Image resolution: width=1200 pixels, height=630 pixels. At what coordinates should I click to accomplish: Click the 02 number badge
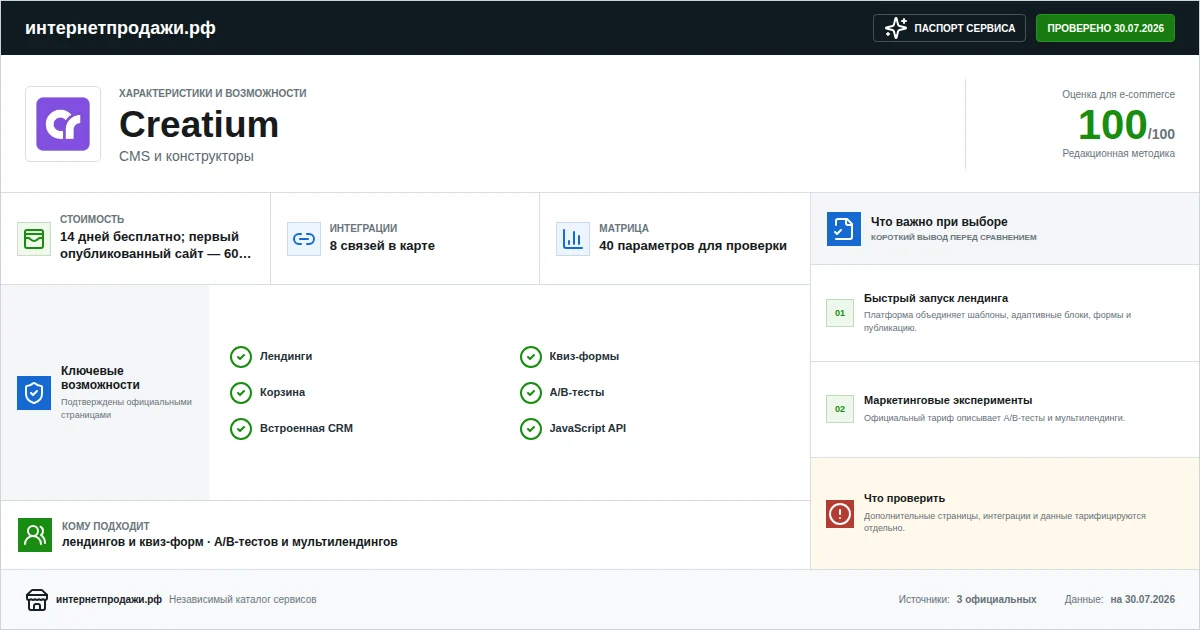(840, 409)
